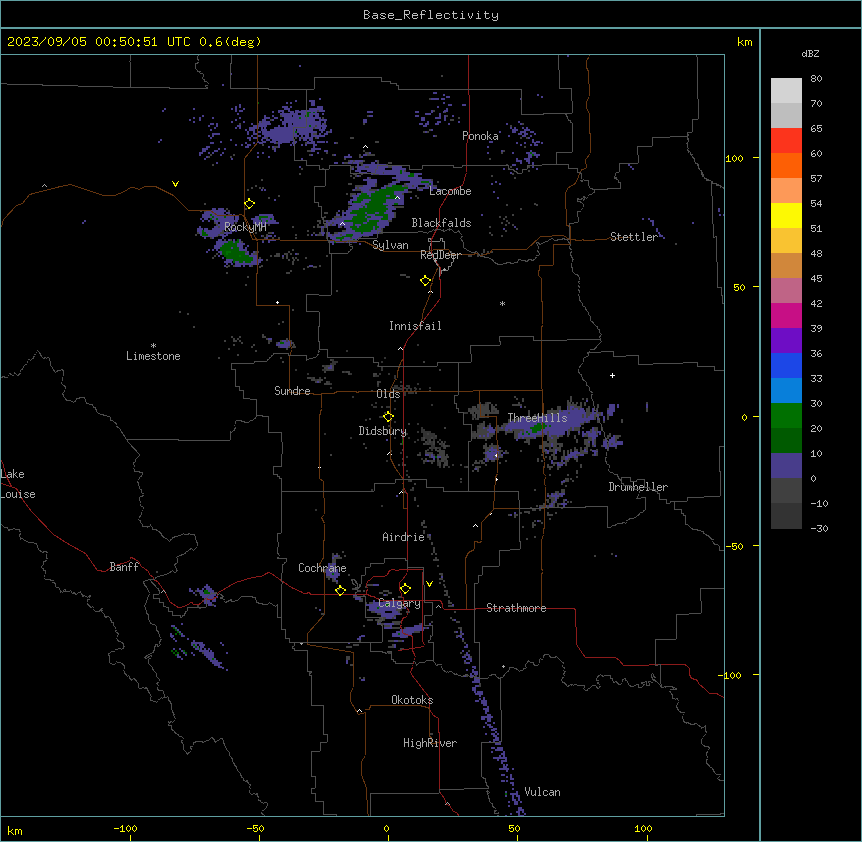The image size is (862, 842).
Task: Select the yellow diamond marker above Didsbury
Action: (x=388, y=417)
